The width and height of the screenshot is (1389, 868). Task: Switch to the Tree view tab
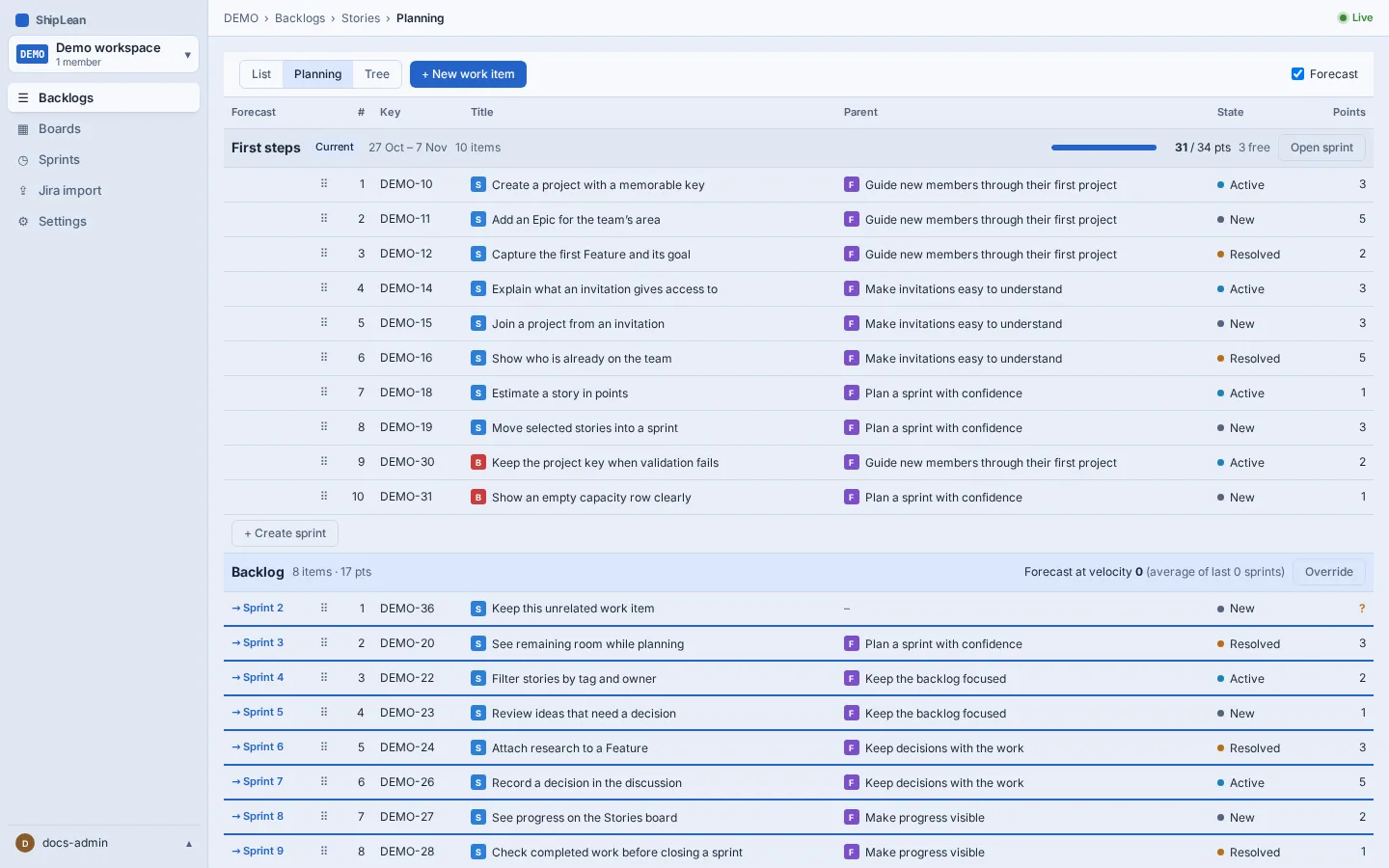377,74
